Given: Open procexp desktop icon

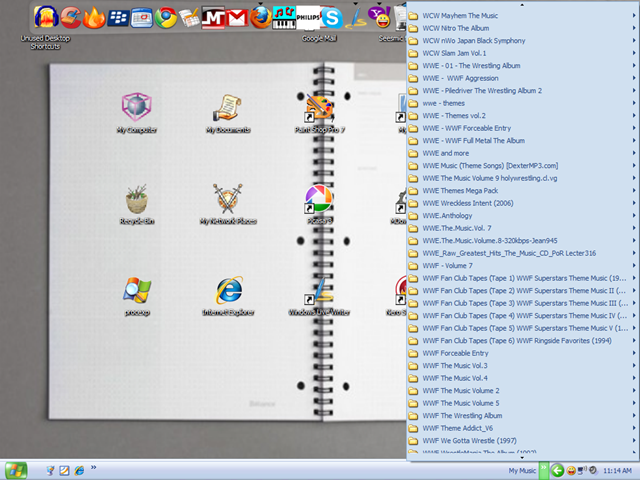Looking at the screenshot, I should click(136, 296).
